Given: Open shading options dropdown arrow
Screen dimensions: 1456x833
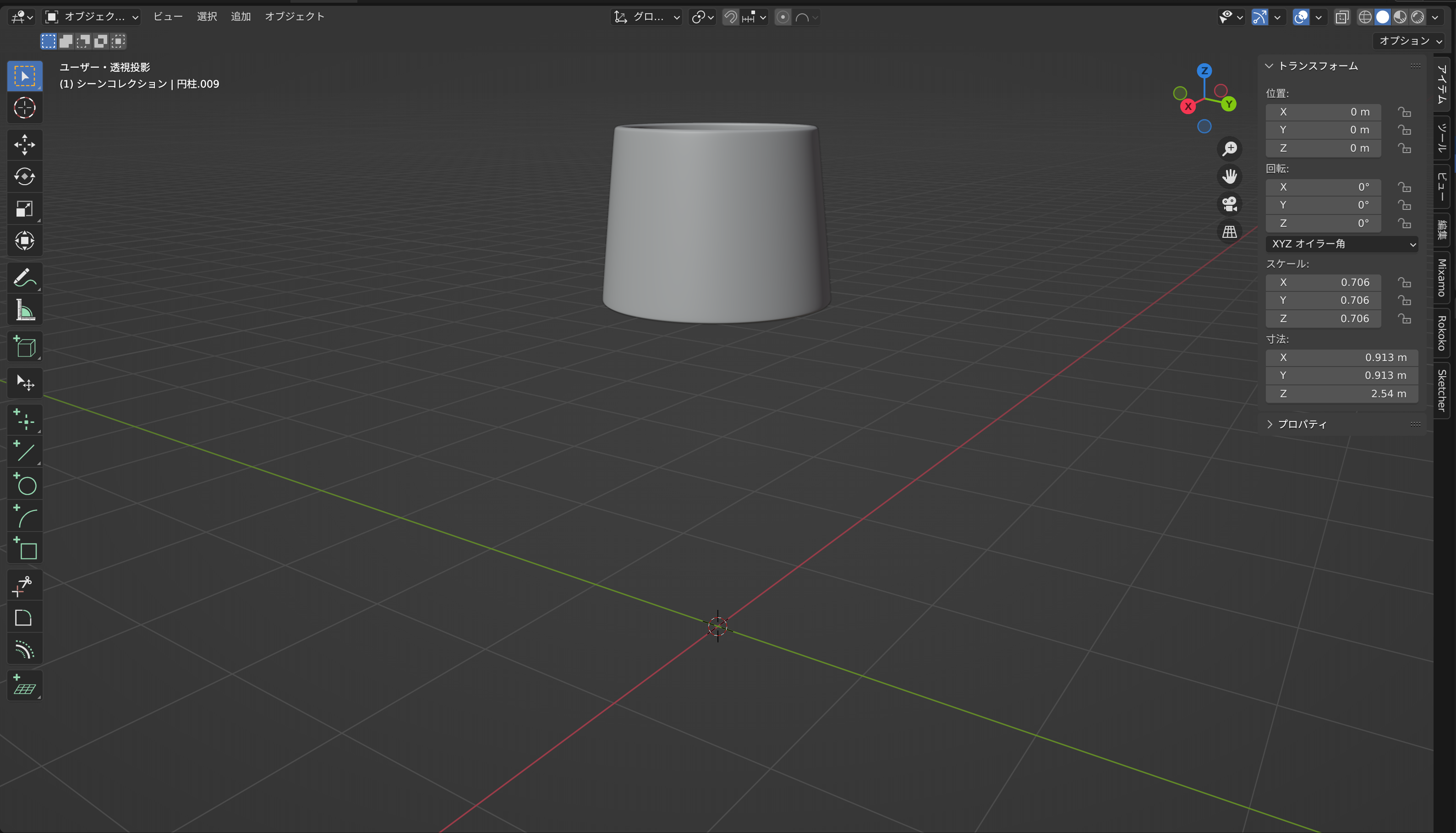Looking at the screenshot, I should pyautogui.click(x=1435, y=17).
